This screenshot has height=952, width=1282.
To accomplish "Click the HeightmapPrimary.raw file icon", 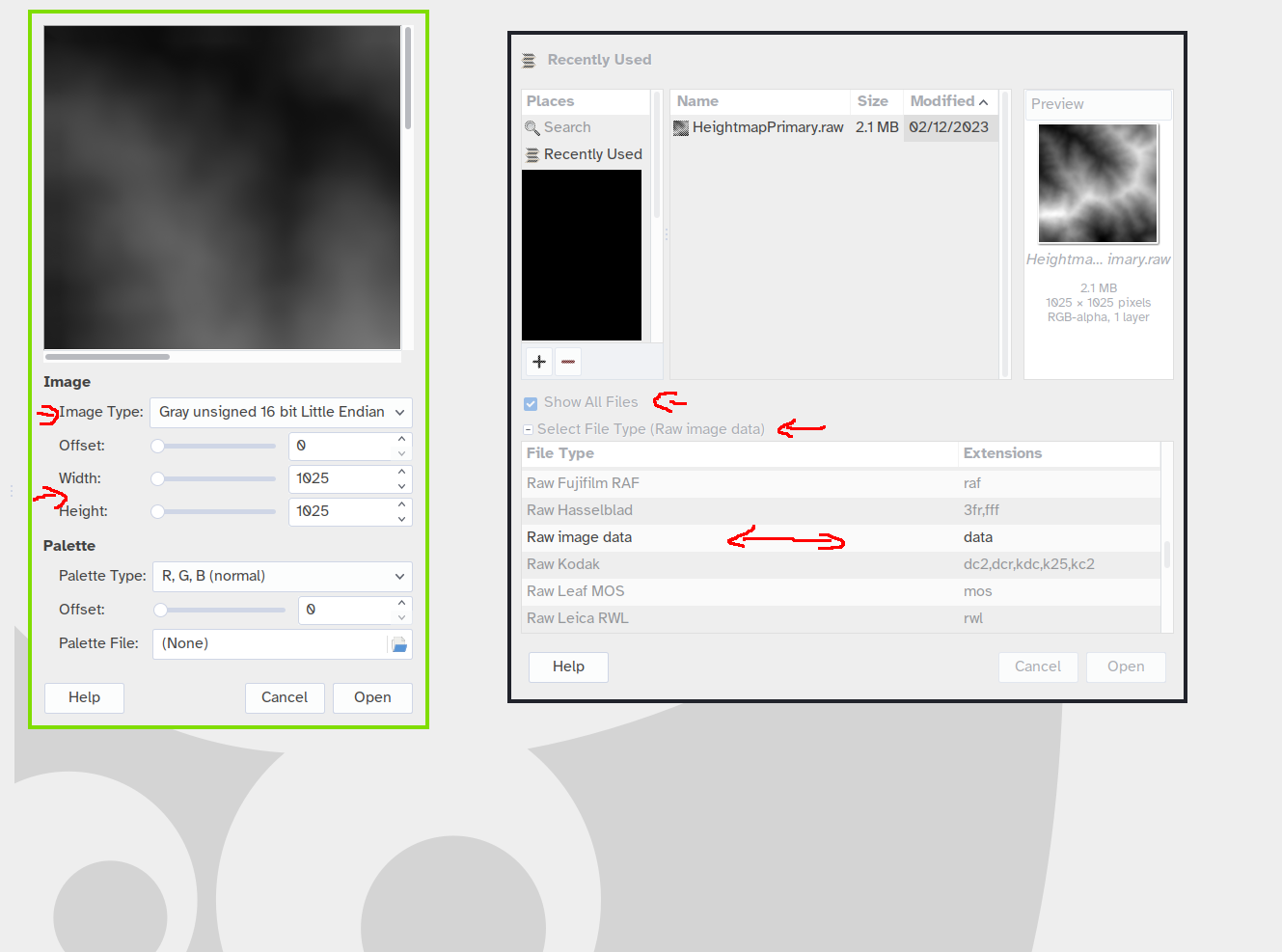I will tap(681, 127).
